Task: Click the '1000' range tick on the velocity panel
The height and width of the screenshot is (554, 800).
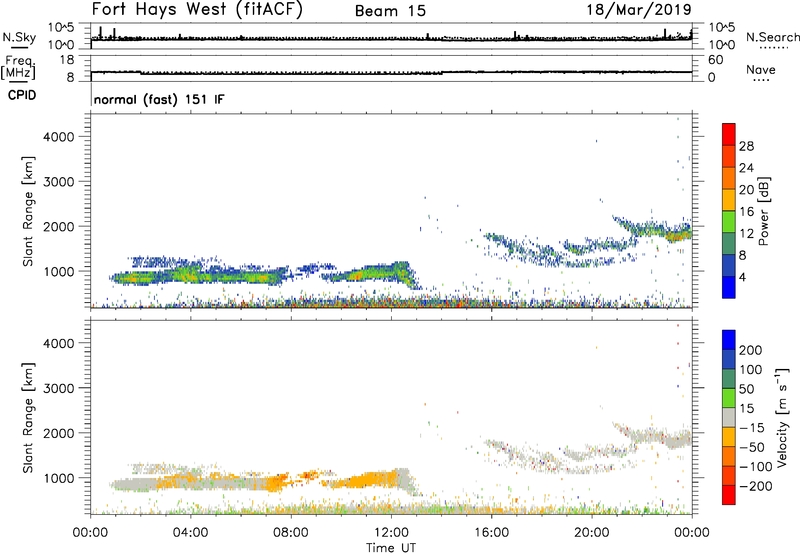Action: [58, 478]
